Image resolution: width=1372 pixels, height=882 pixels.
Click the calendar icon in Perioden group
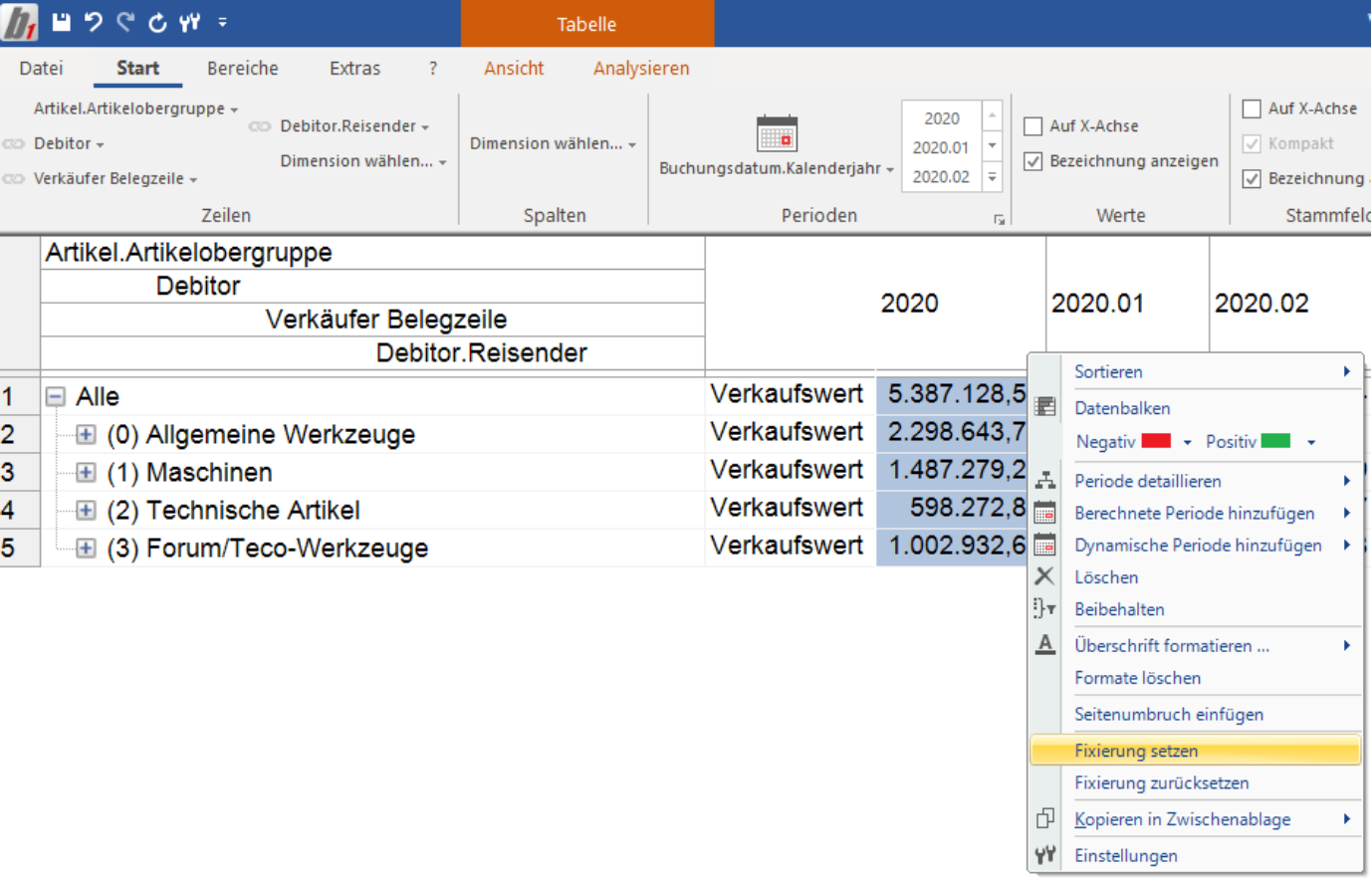(777, 133)
